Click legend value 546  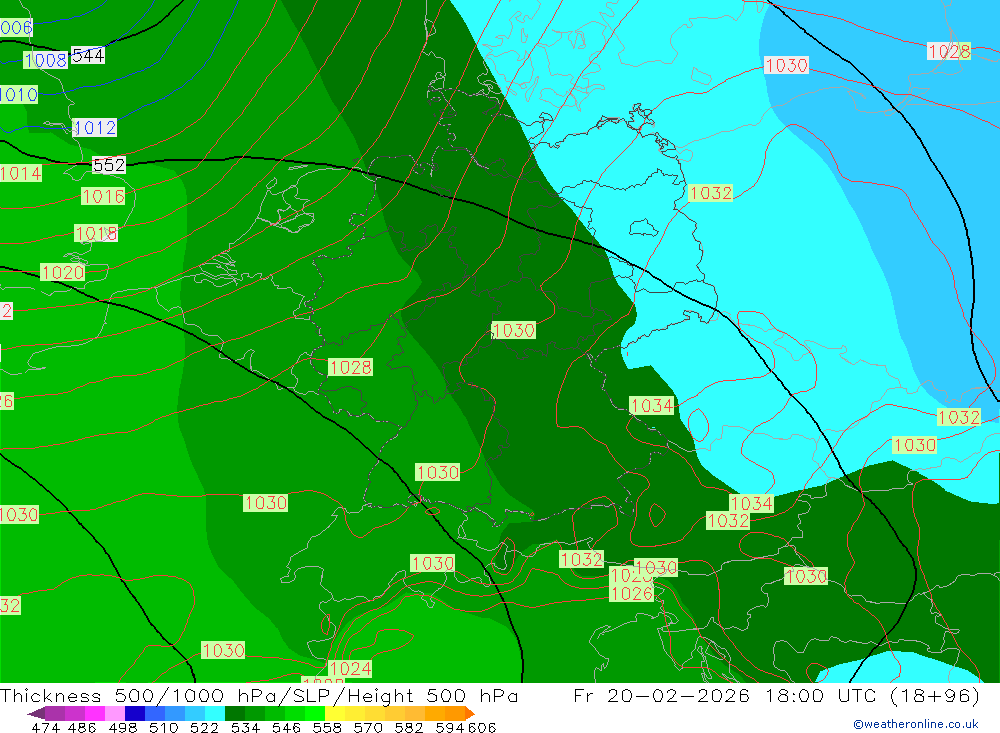[x=286, y=727]
